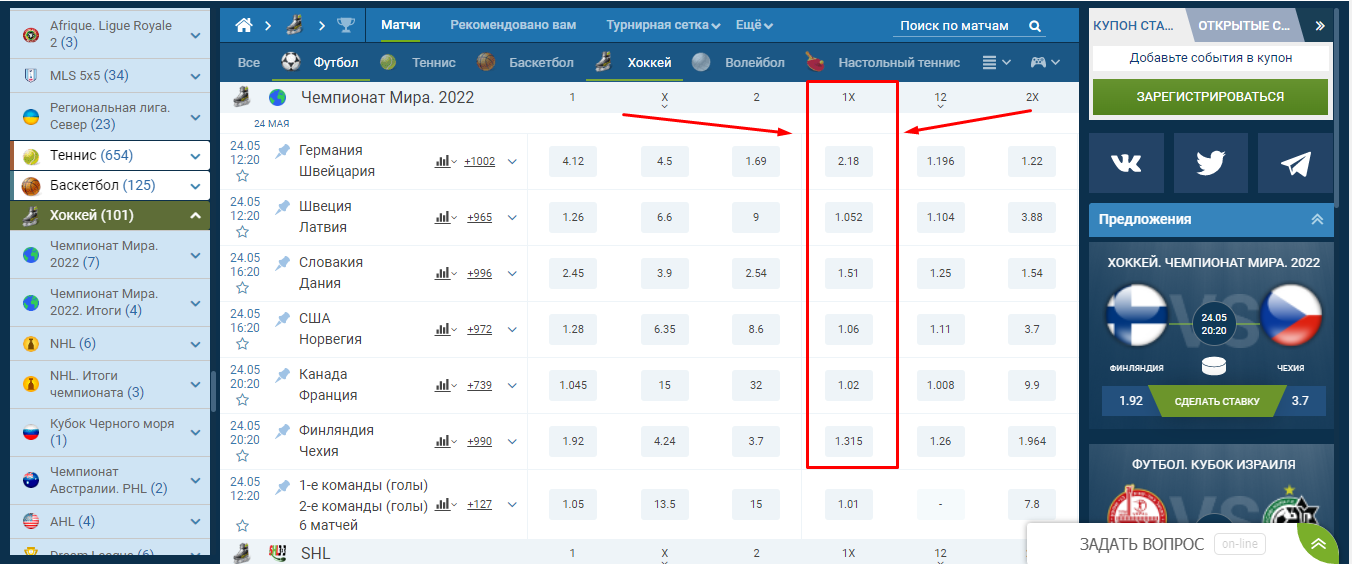
Task: Expand the Теннис (654) sidebar section
Action: [x=195, y=156]
